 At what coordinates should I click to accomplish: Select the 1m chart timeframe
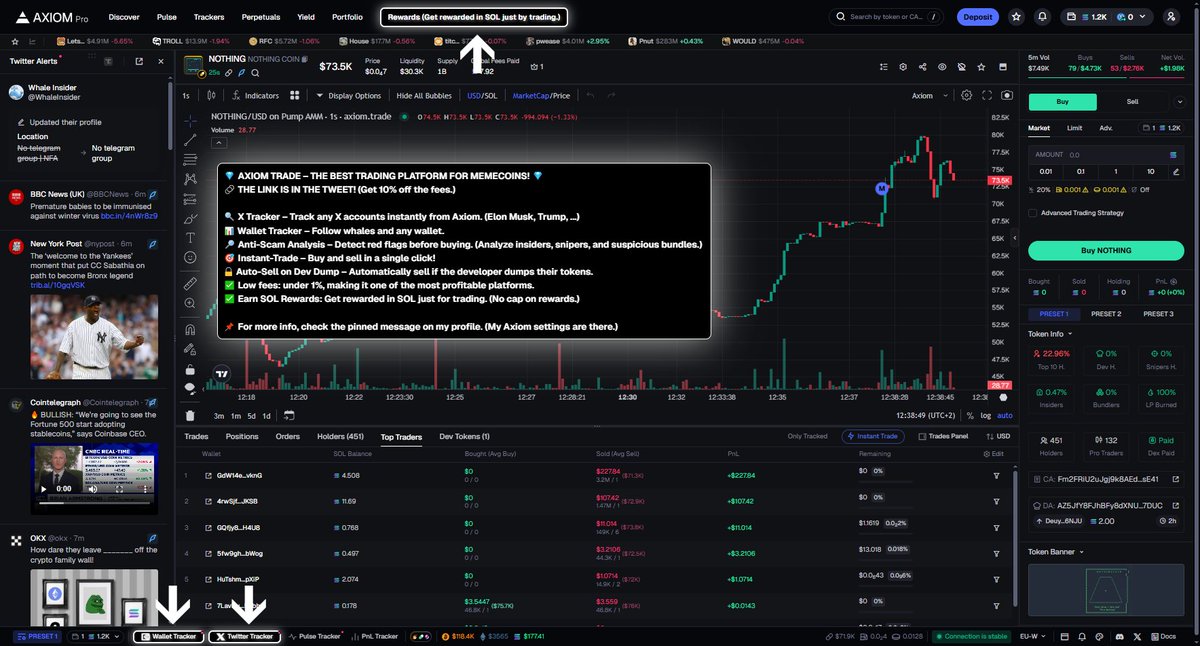(x=236, y=415)
